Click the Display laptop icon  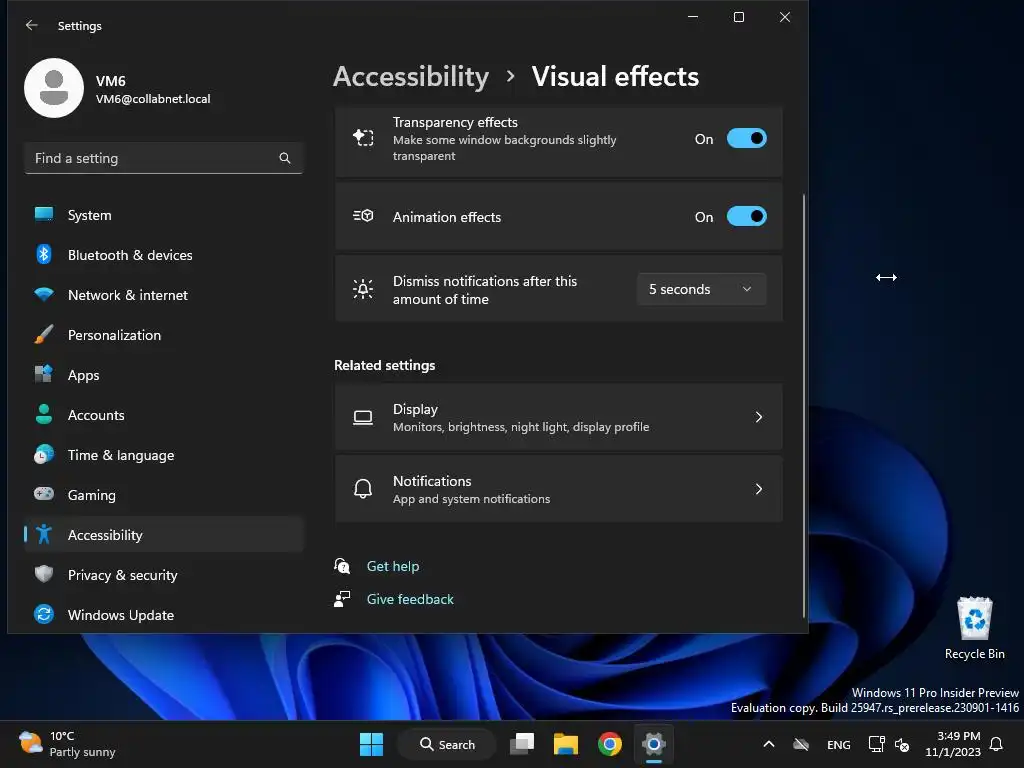(363, 417)
